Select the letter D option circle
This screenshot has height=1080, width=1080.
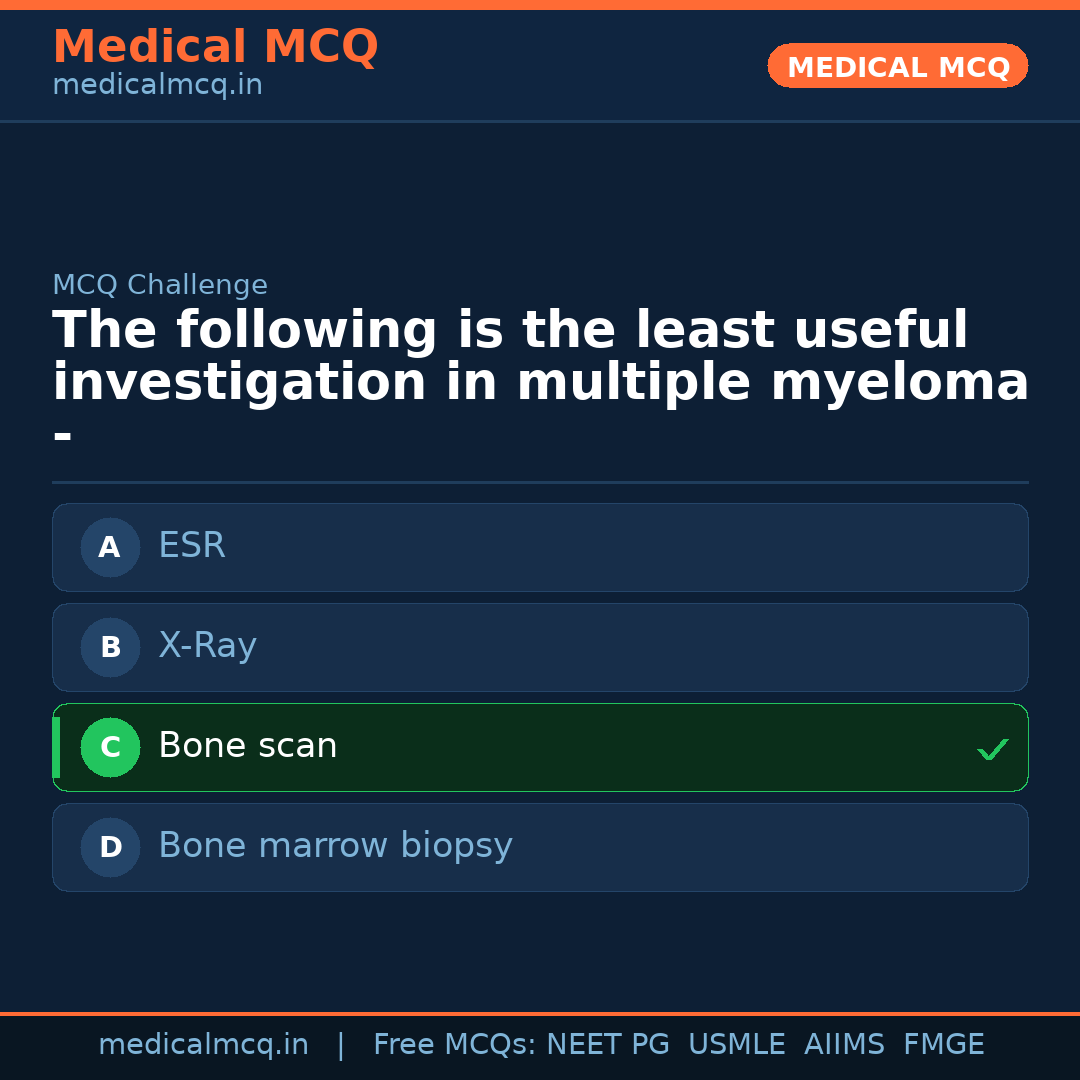[x=110, y=847]
